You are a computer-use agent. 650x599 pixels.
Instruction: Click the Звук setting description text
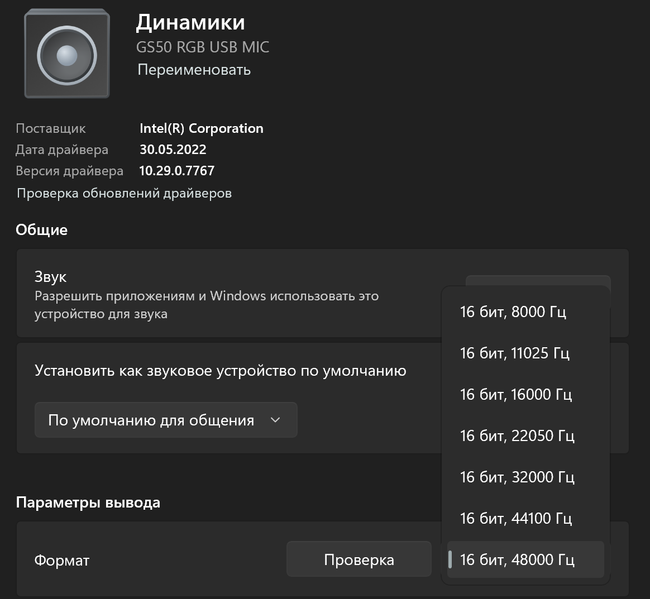(206, 305)
